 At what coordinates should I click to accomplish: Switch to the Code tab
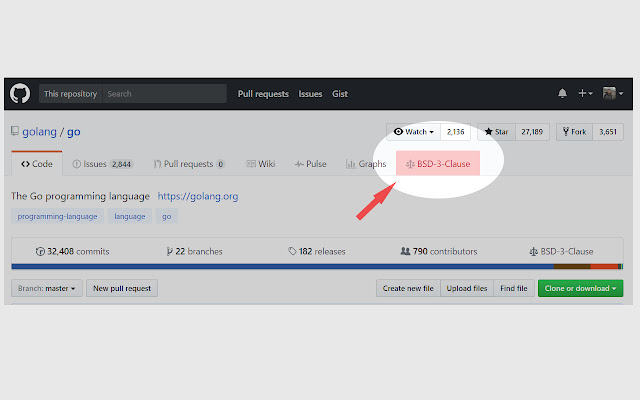[x=37, y=164]
